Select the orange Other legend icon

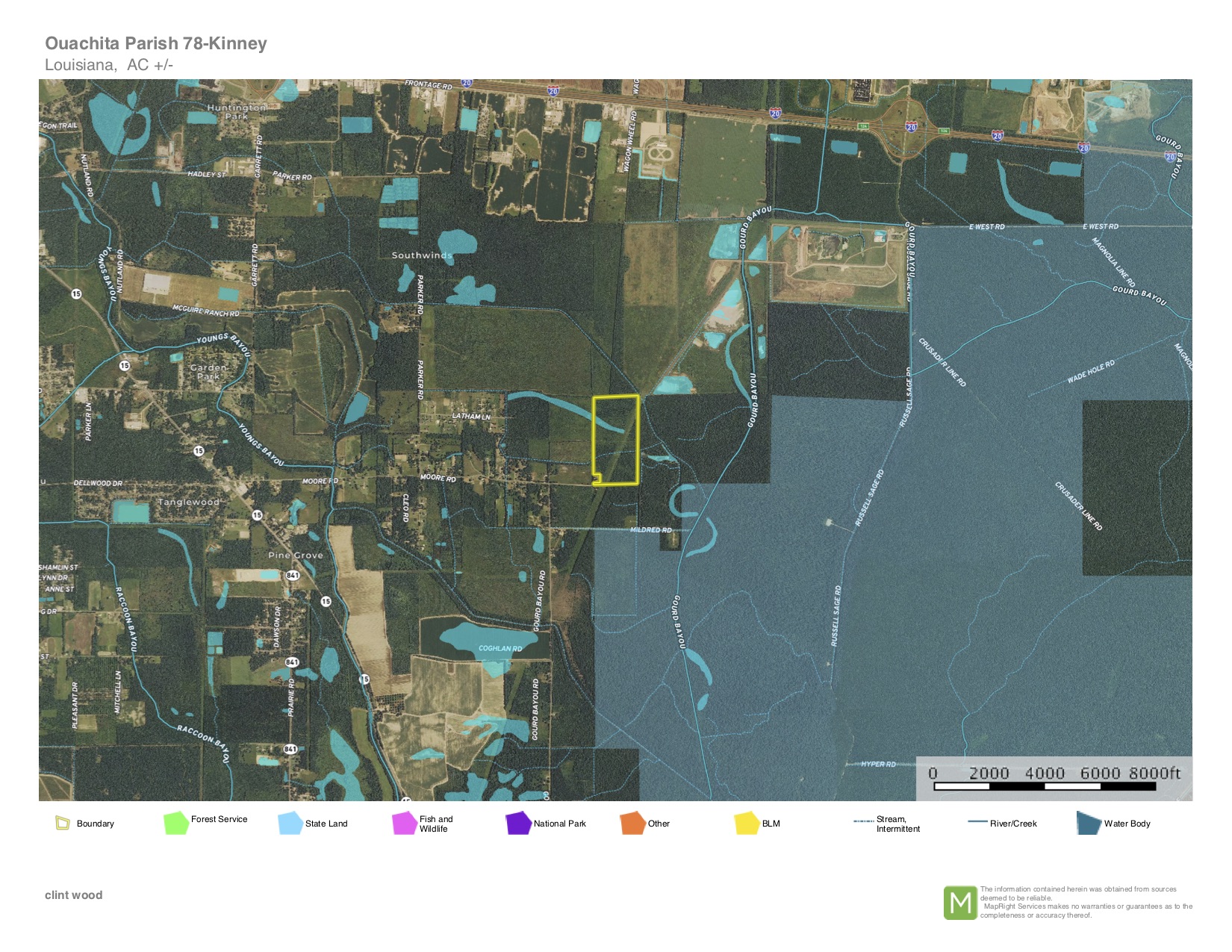coord(632,823)
